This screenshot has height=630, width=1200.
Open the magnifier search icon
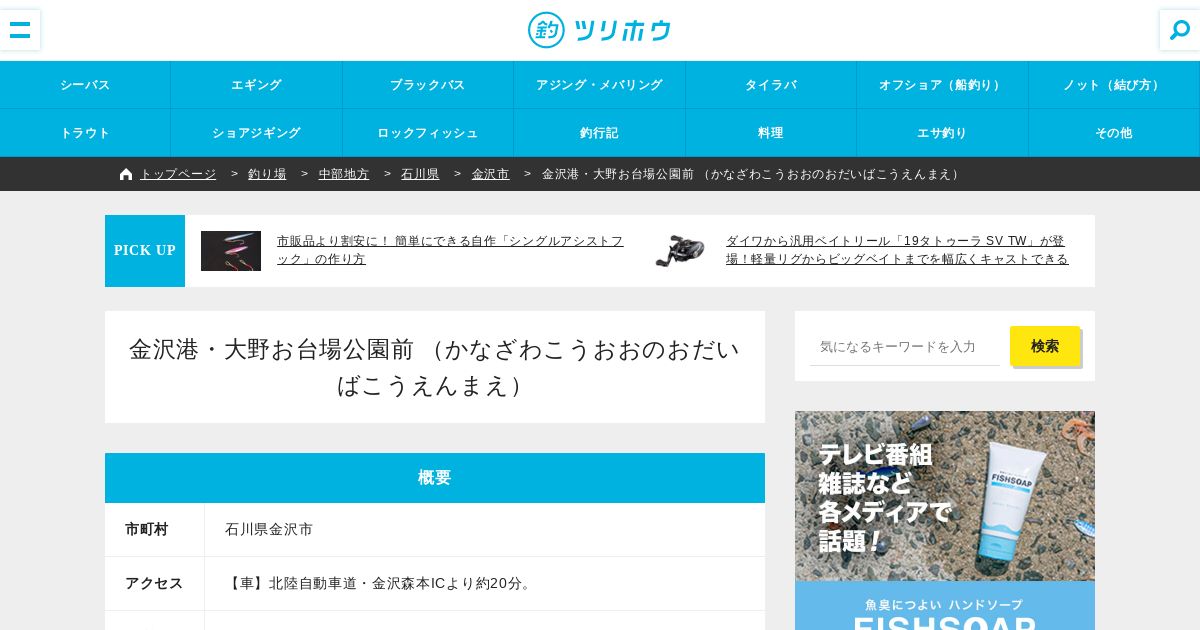tap(1180, 30)
